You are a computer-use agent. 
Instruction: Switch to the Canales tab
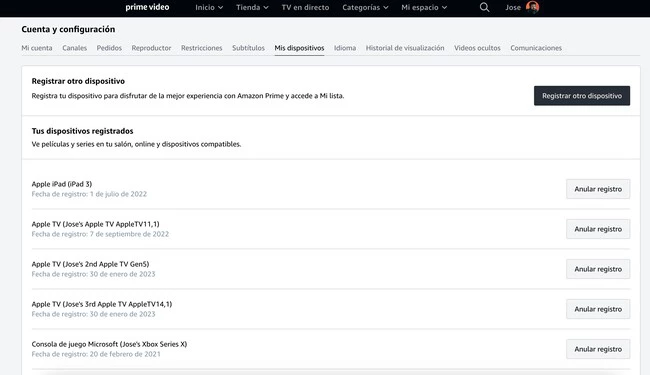(75, 48)
